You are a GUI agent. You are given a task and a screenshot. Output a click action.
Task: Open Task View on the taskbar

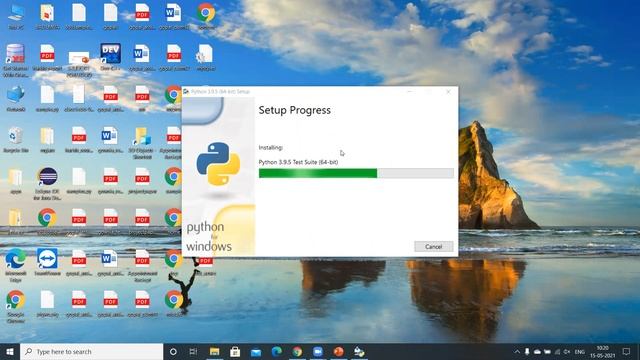[x=193, y=351]
